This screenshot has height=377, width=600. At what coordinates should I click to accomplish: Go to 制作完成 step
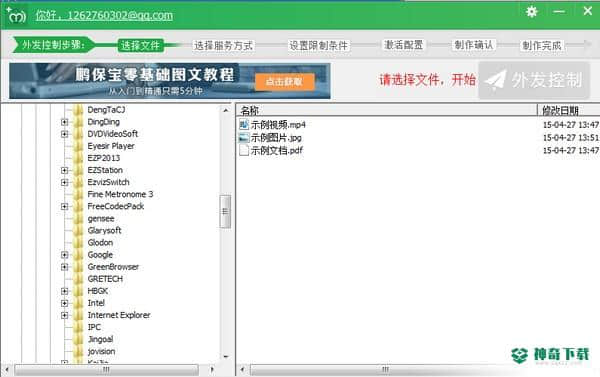coord(542,46)
